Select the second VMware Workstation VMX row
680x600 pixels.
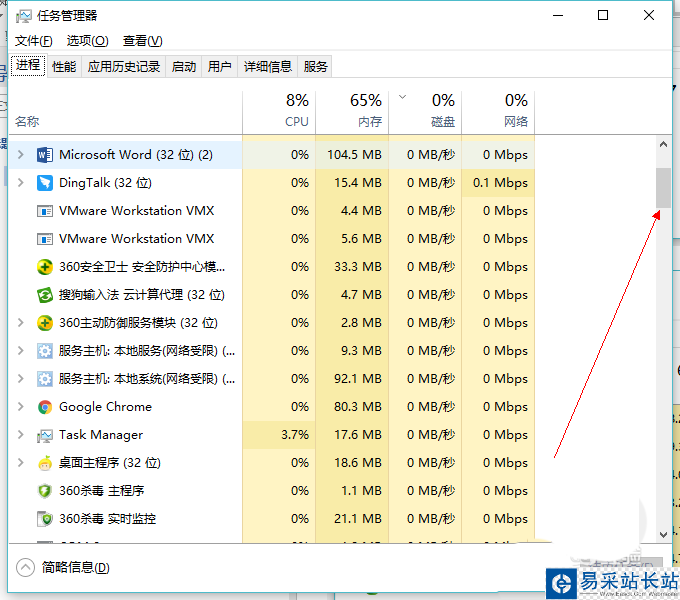(x=272, y=239)
